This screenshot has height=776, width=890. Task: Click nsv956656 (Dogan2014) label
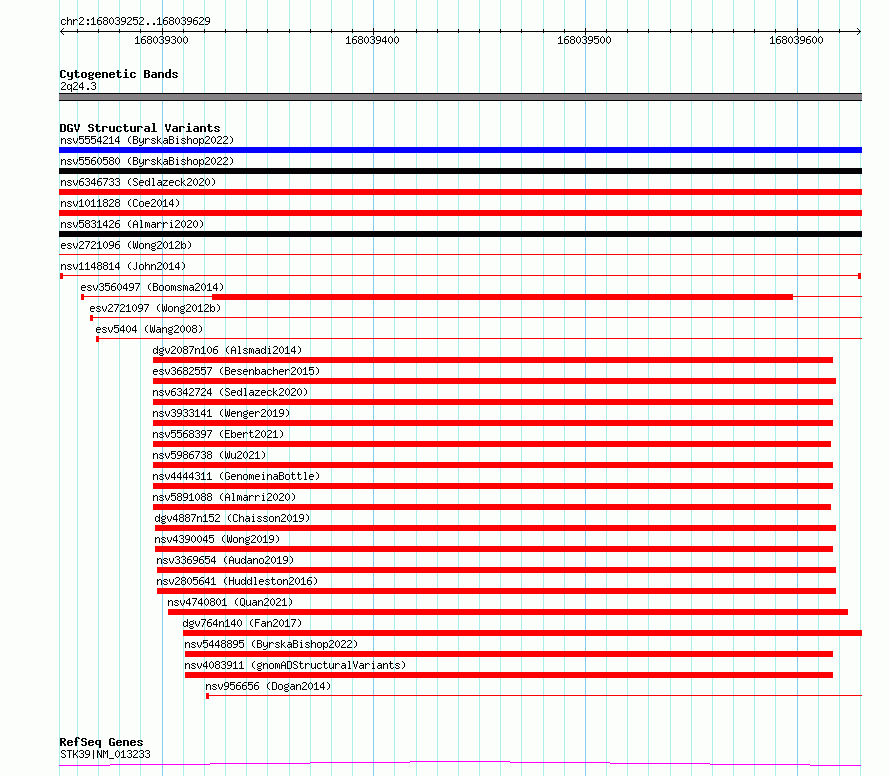click(x=268, y=686)
